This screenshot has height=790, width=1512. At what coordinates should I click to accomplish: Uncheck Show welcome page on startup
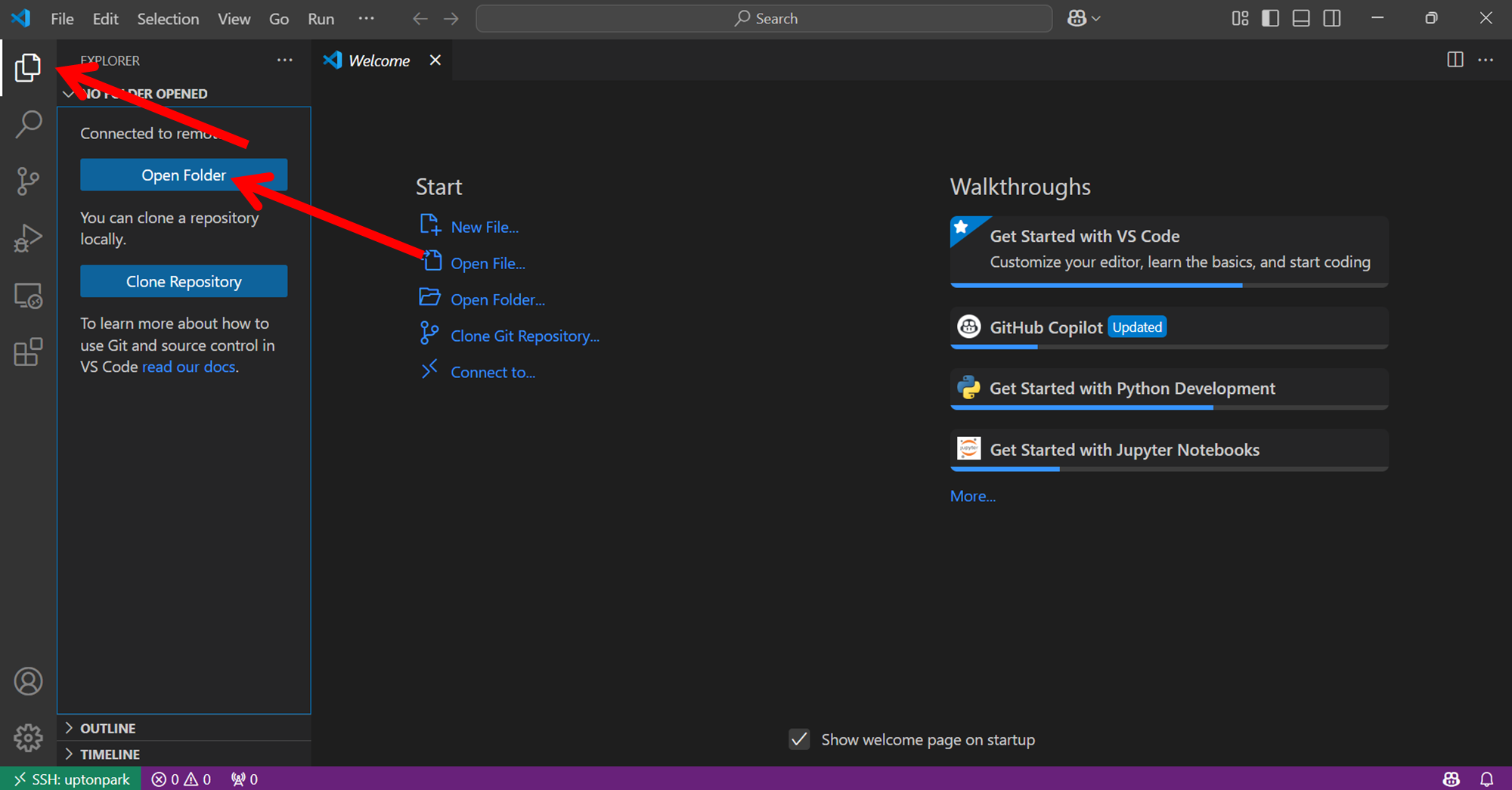coord(799,739)
